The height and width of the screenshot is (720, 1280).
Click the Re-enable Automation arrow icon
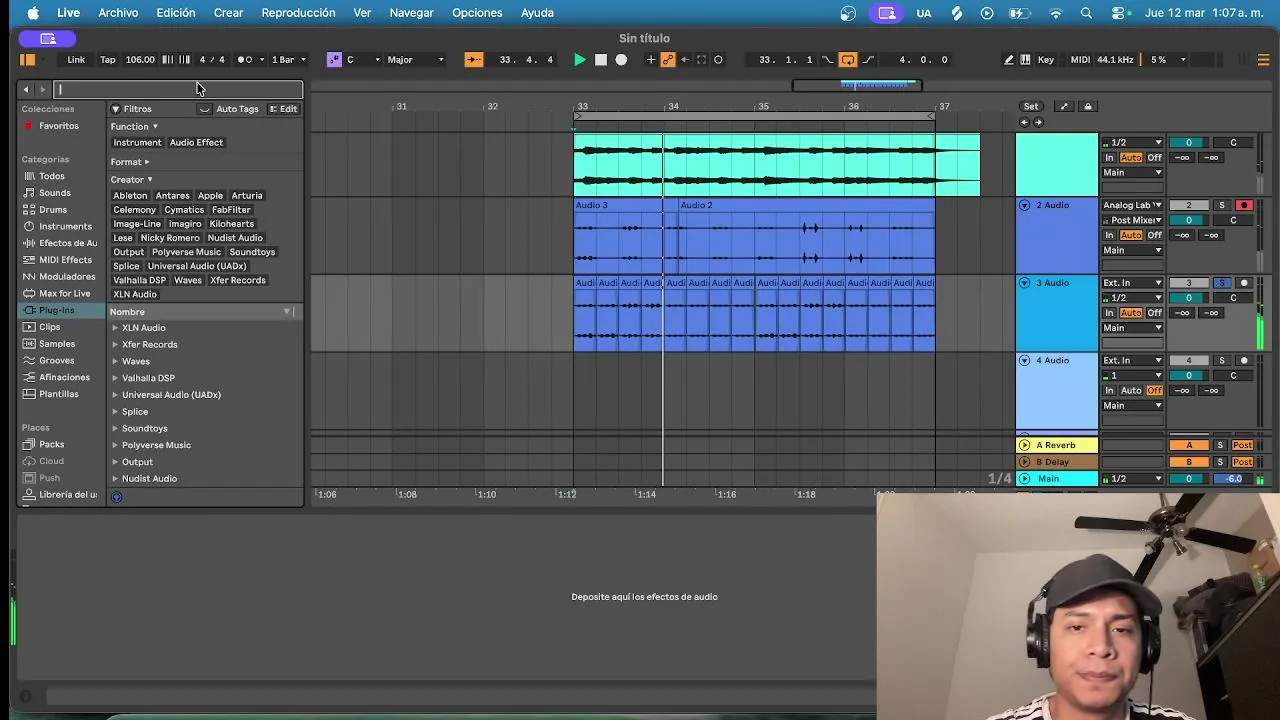point(685,60)
